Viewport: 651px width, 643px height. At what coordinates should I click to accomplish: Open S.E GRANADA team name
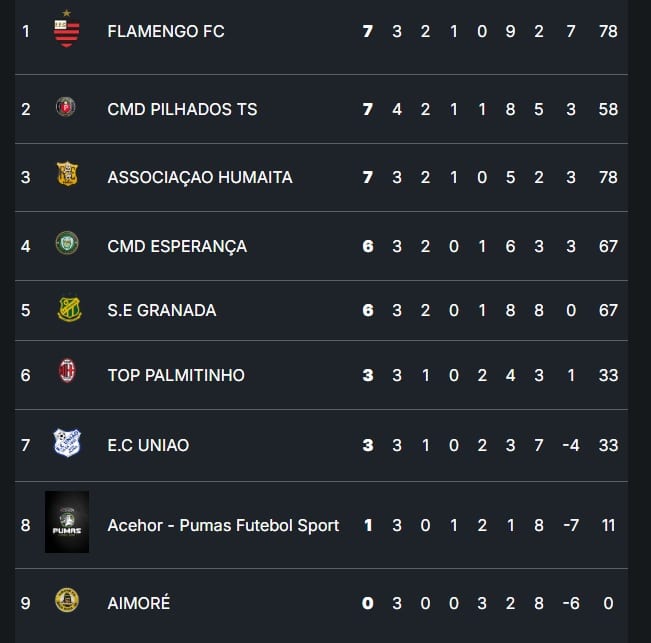coord(162,310)
